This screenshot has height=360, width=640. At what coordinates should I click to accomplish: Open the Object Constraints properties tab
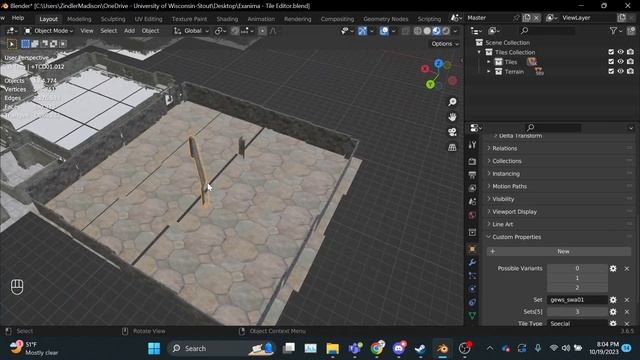pyautogui.click(x=472, y=302)
